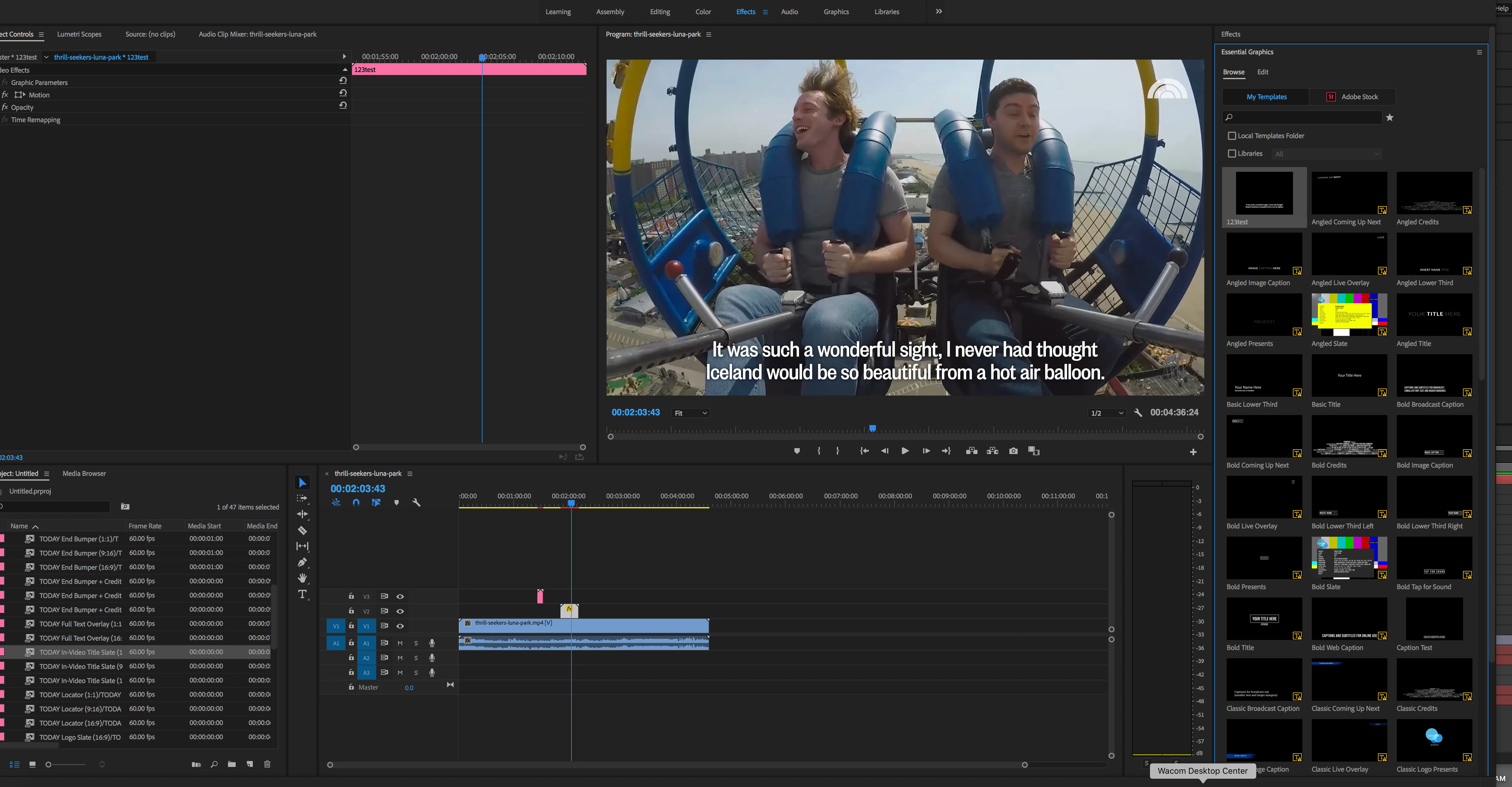This screenshot has height=787, width=1512.
Task: Open the 1/2 playback resolution dropdown
Action: click(1107, 413)
